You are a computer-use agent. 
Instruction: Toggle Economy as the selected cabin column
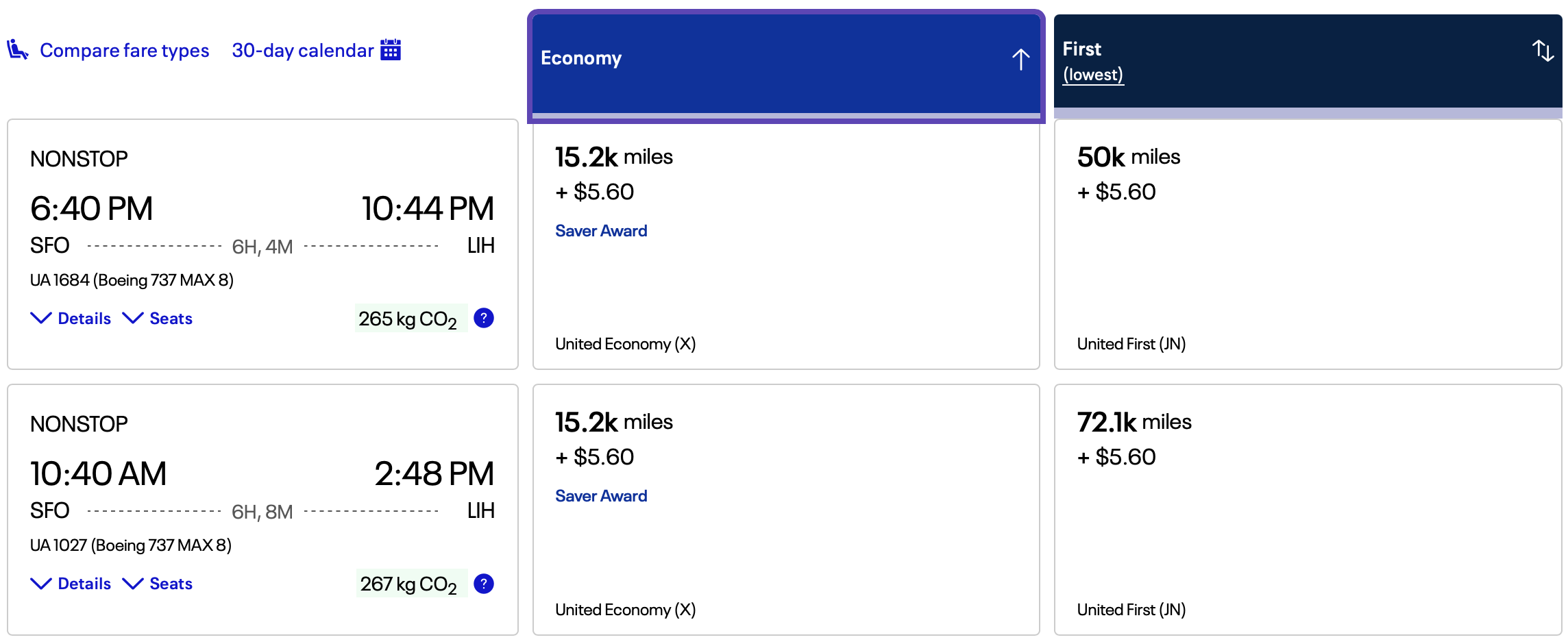pos(786,58)
